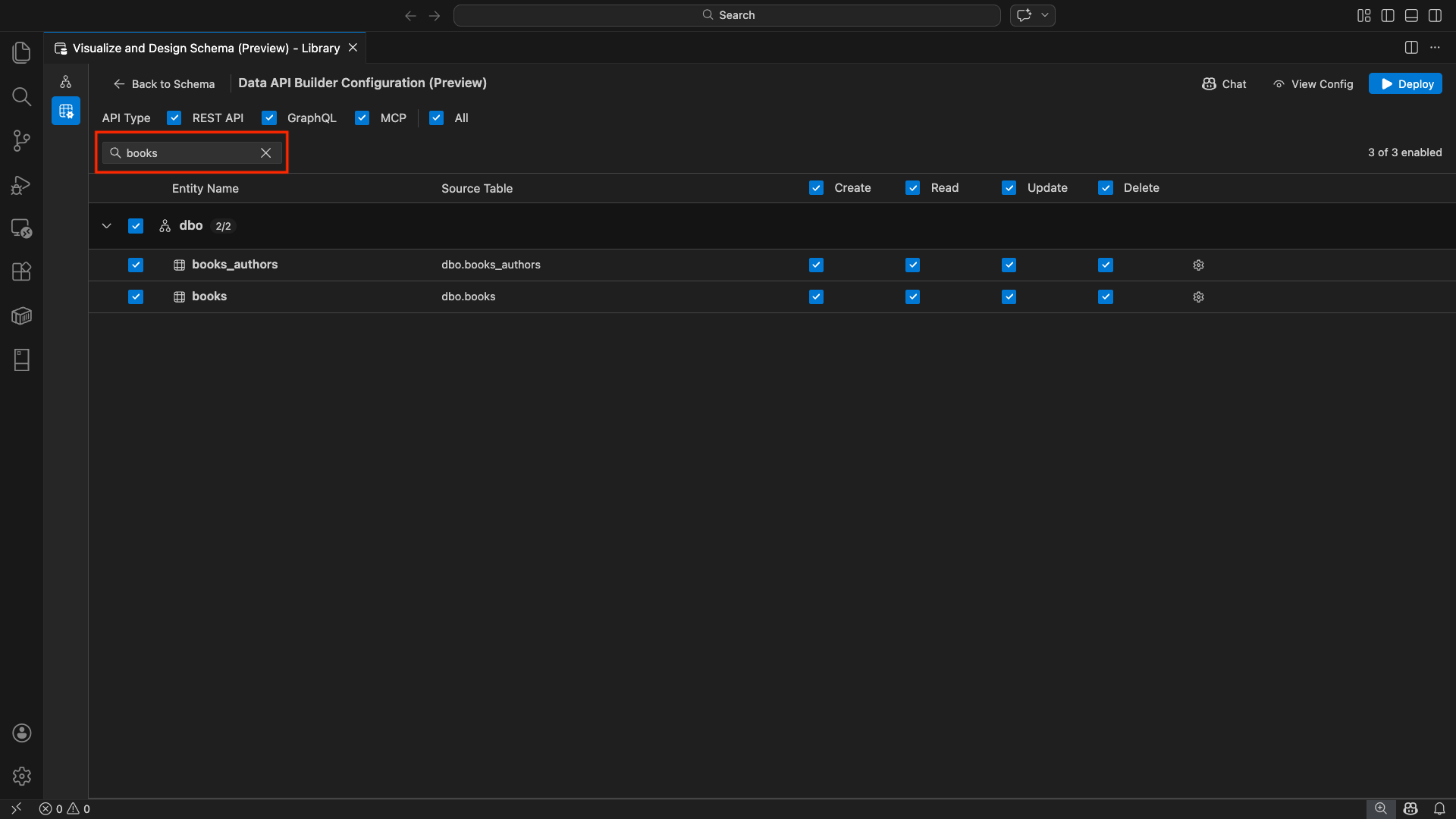Screen dimensions: 1456x819
Task: Toggle the notifications bell in the status bar
Action: pyautogui.click(x=1440, y=808)
